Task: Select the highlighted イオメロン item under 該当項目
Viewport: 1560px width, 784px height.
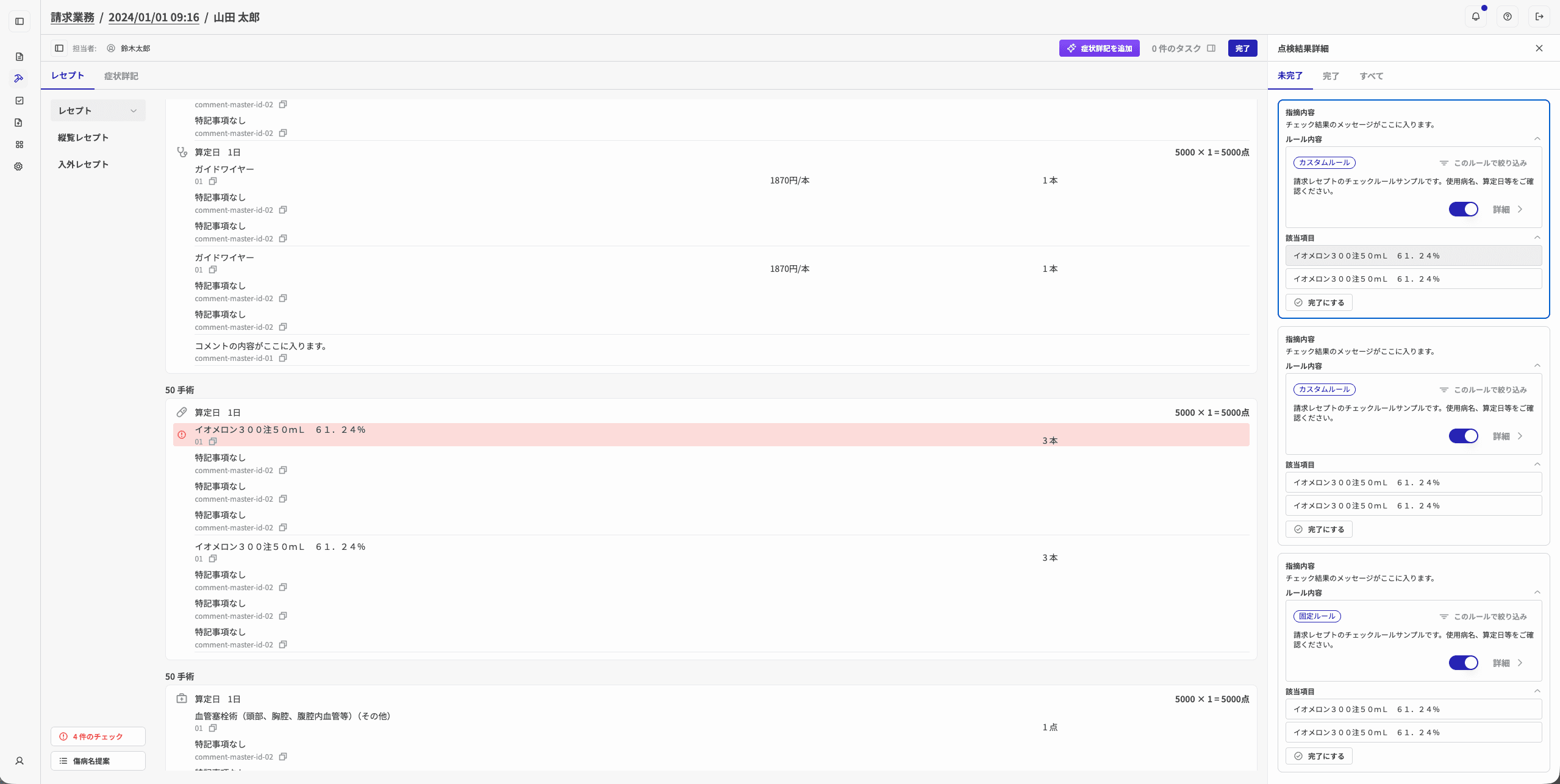Action: (x=1414, y=255)
